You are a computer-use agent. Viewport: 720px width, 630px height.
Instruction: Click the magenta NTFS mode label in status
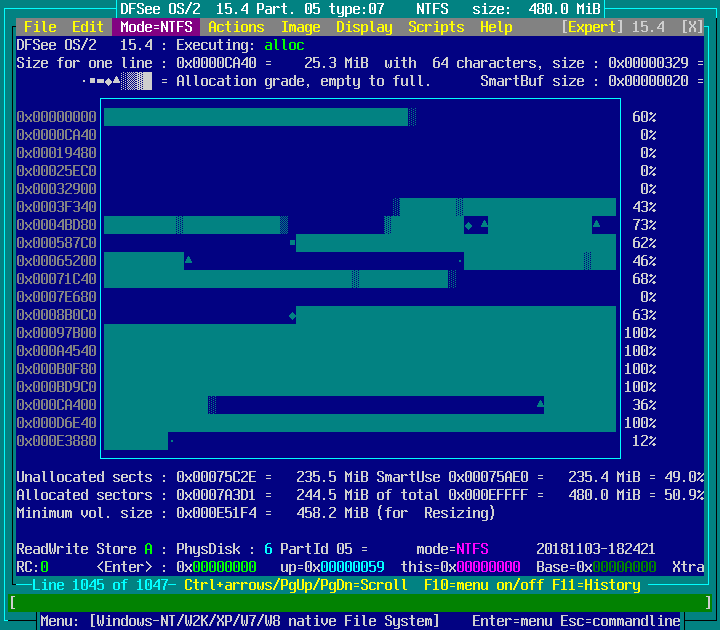pyautogui.click(x=472, y=549)
